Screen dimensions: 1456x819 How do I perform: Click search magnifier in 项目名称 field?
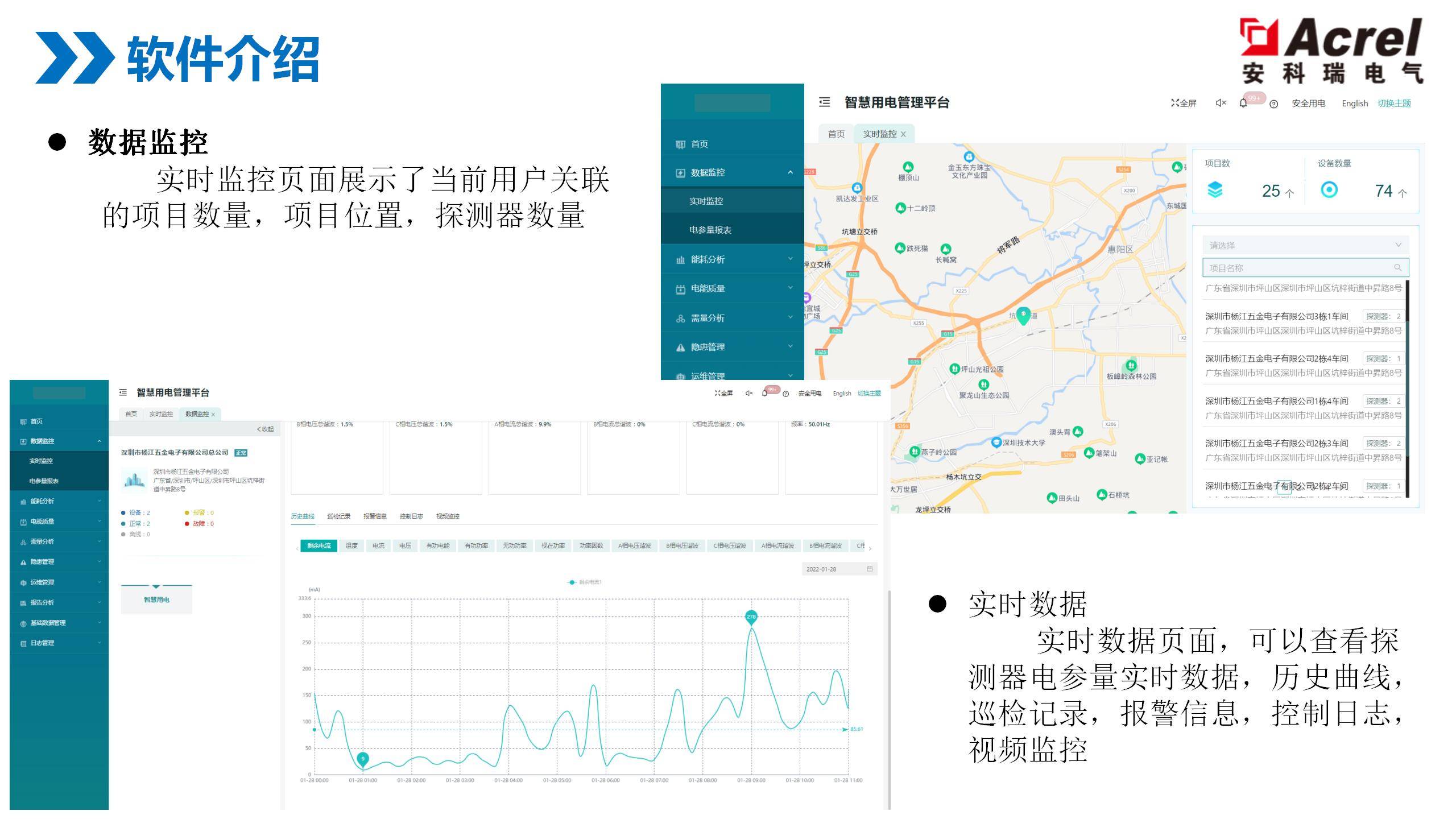point(1397,268)
